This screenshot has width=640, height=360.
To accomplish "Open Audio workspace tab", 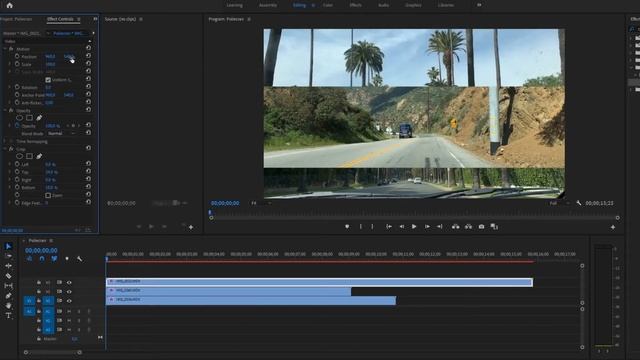I will pyautogui.click(x=384, y=5).
